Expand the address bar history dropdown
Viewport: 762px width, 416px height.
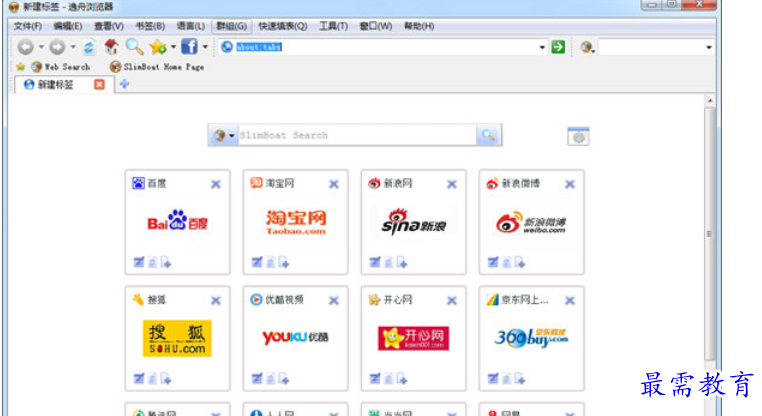(x=543, y=47)
